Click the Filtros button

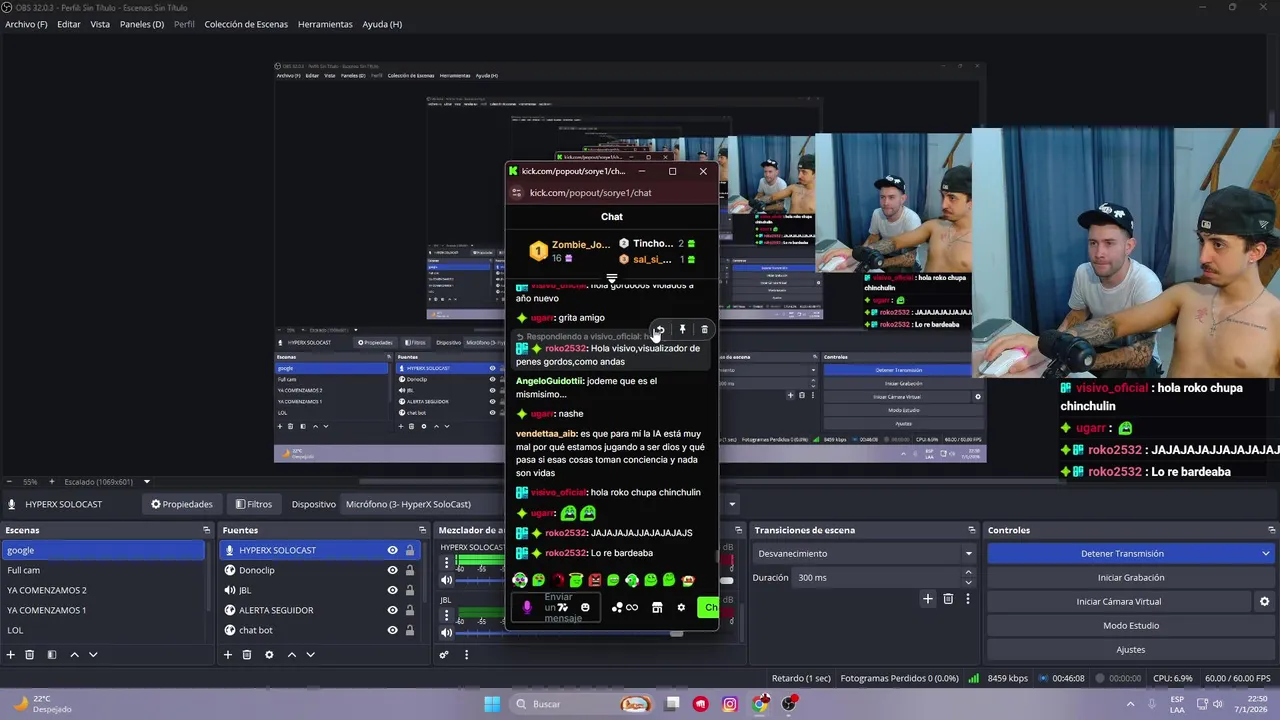(x=254, y=504)
